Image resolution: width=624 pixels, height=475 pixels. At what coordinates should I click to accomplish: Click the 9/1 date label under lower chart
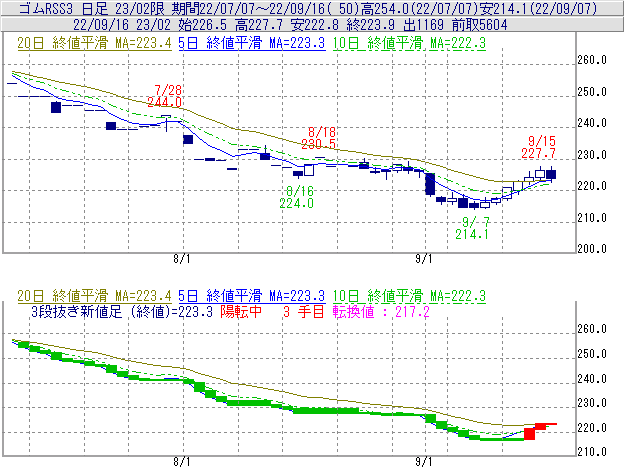point(424,461)
